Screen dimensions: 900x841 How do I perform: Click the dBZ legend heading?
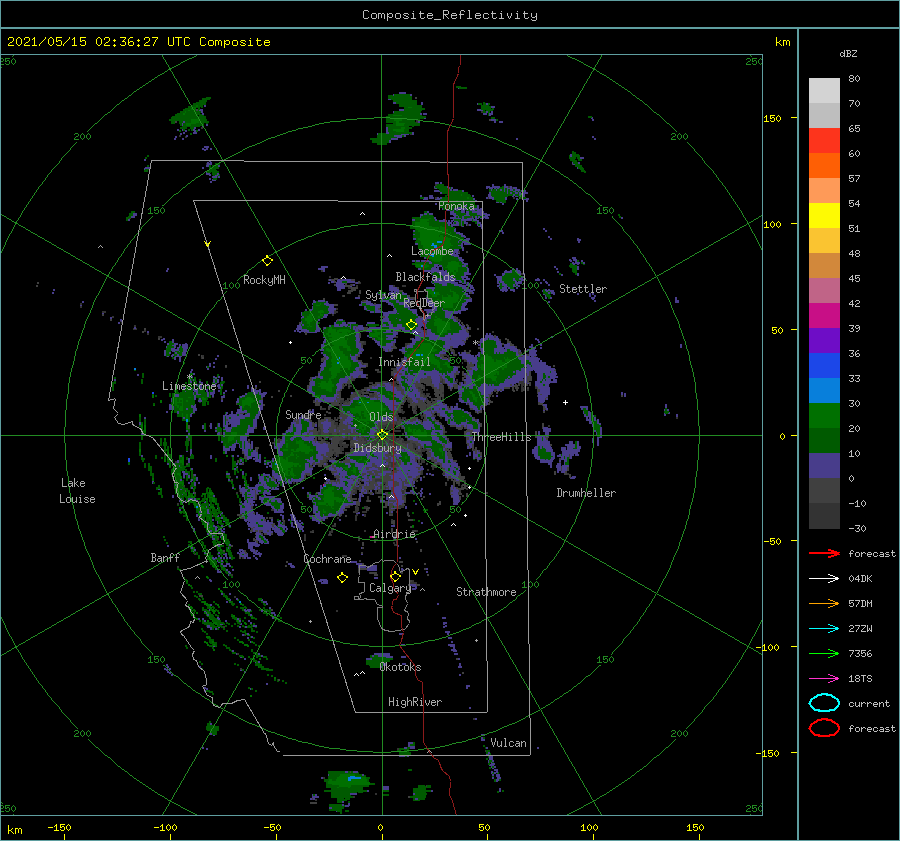pos(848,53)
